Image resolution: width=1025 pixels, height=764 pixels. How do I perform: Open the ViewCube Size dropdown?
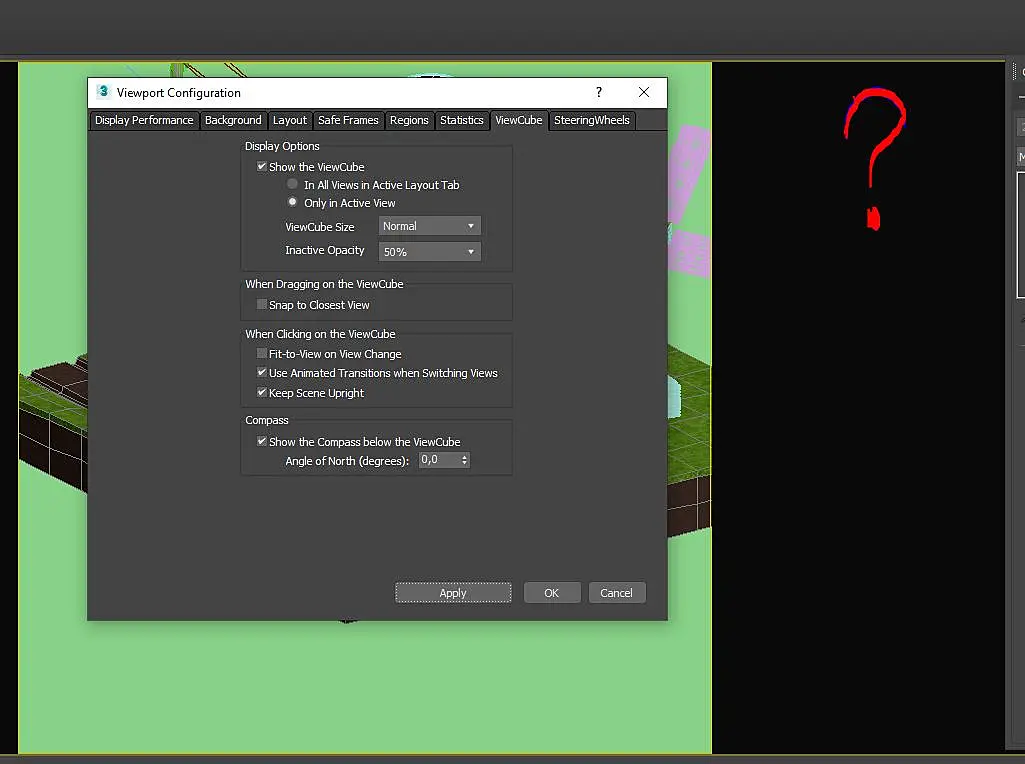(429, 226)
